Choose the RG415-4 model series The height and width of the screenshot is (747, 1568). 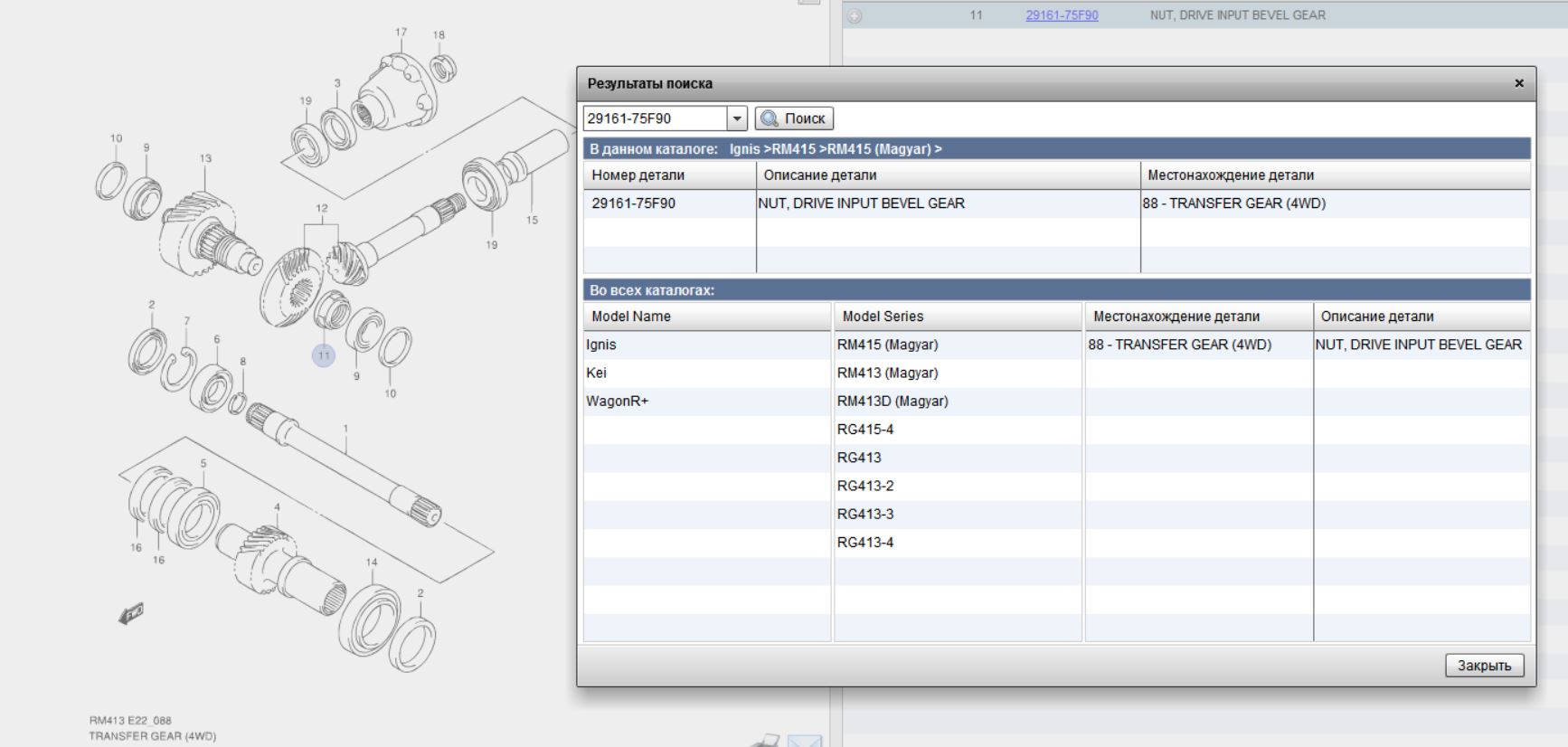point(865,430)
